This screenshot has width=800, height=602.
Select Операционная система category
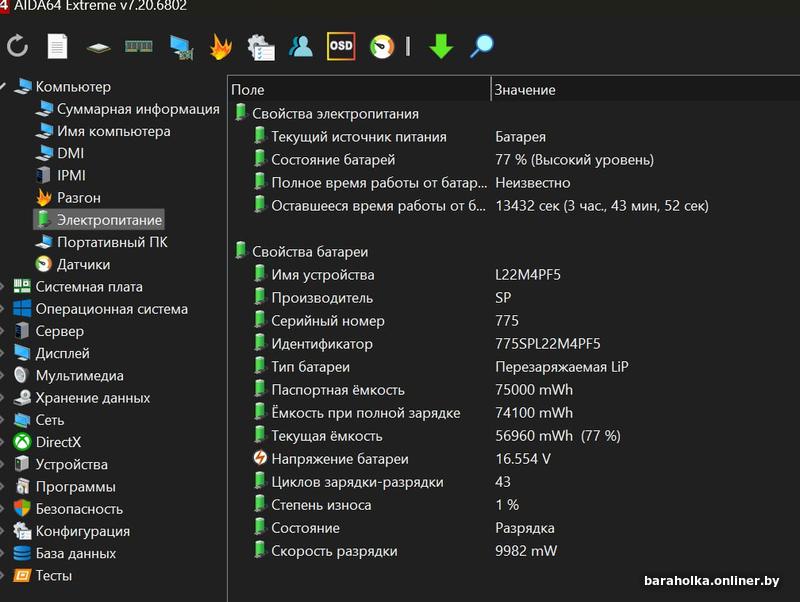(x=101, y=309)
